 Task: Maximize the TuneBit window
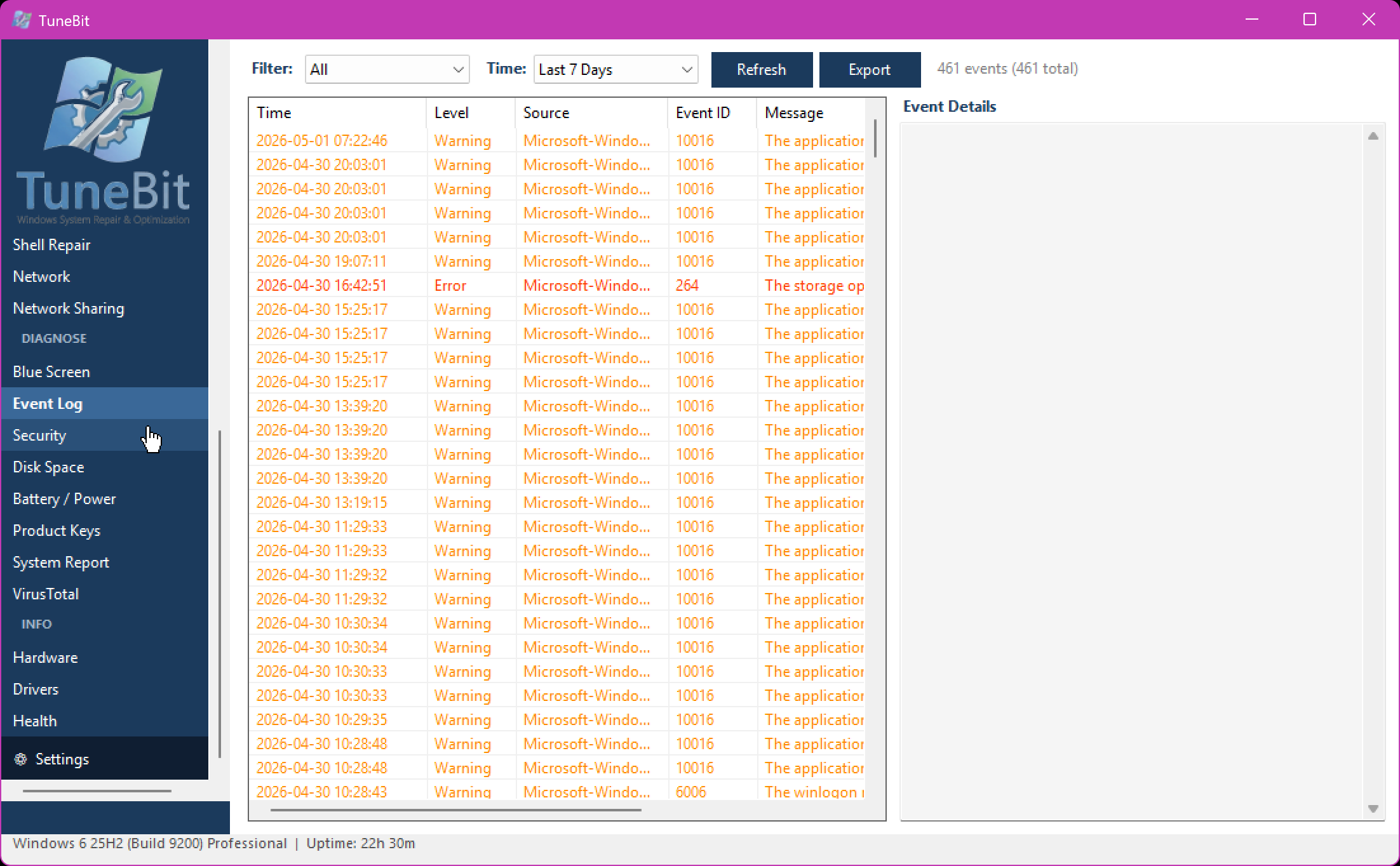(1310, 20)
